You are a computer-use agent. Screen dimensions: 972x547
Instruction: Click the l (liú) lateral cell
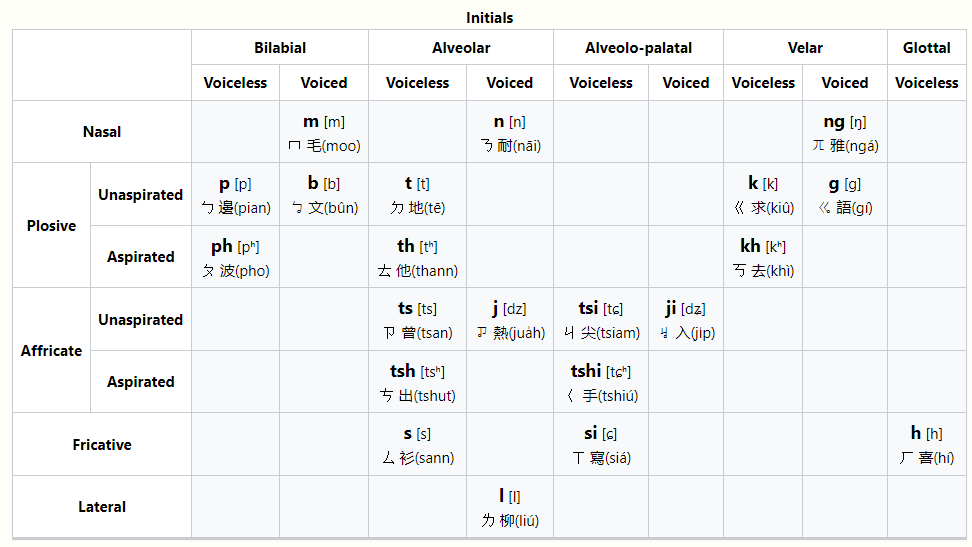tap(509, 507)
